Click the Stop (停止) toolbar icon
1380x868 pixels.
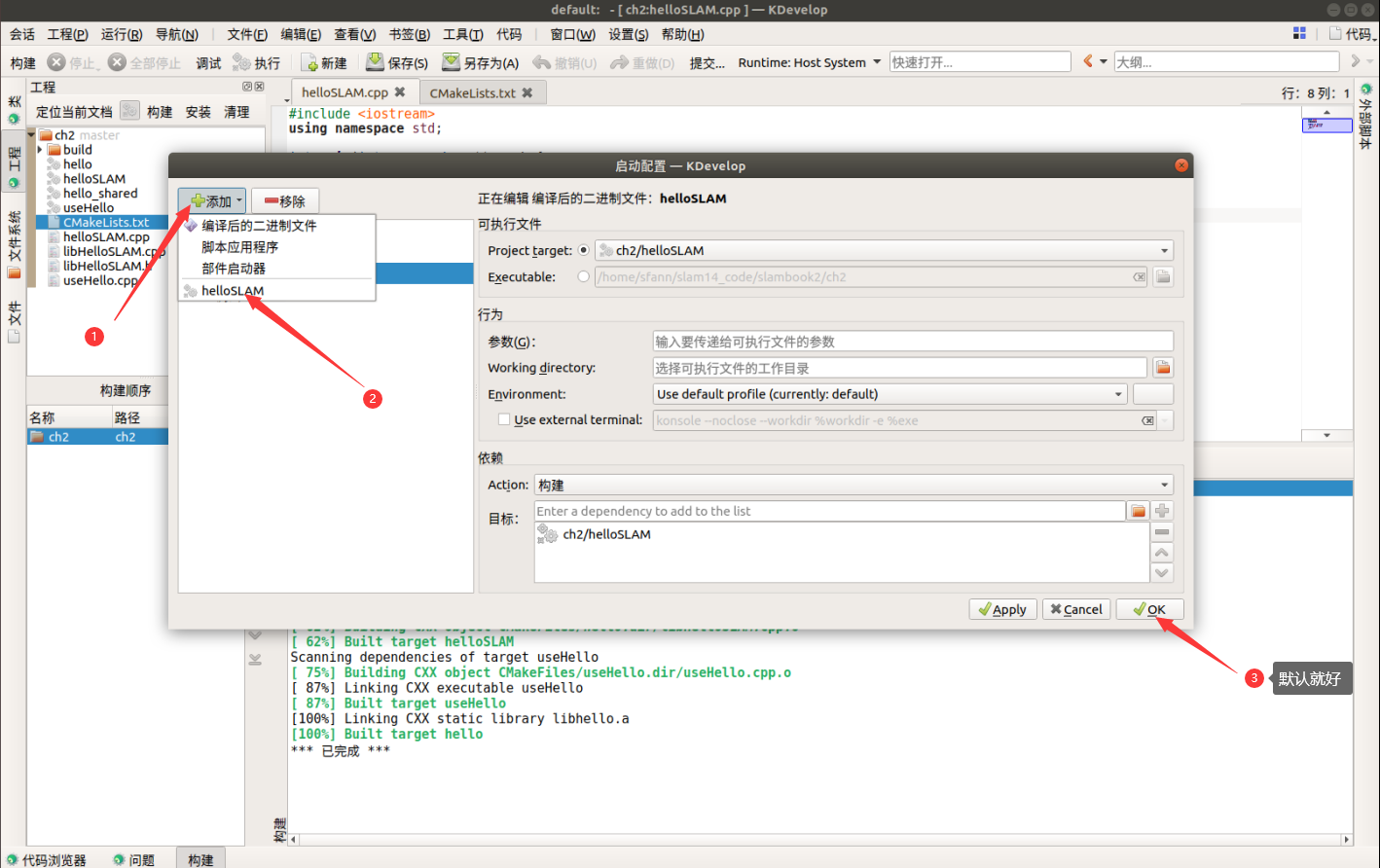(x=56, y=62)
